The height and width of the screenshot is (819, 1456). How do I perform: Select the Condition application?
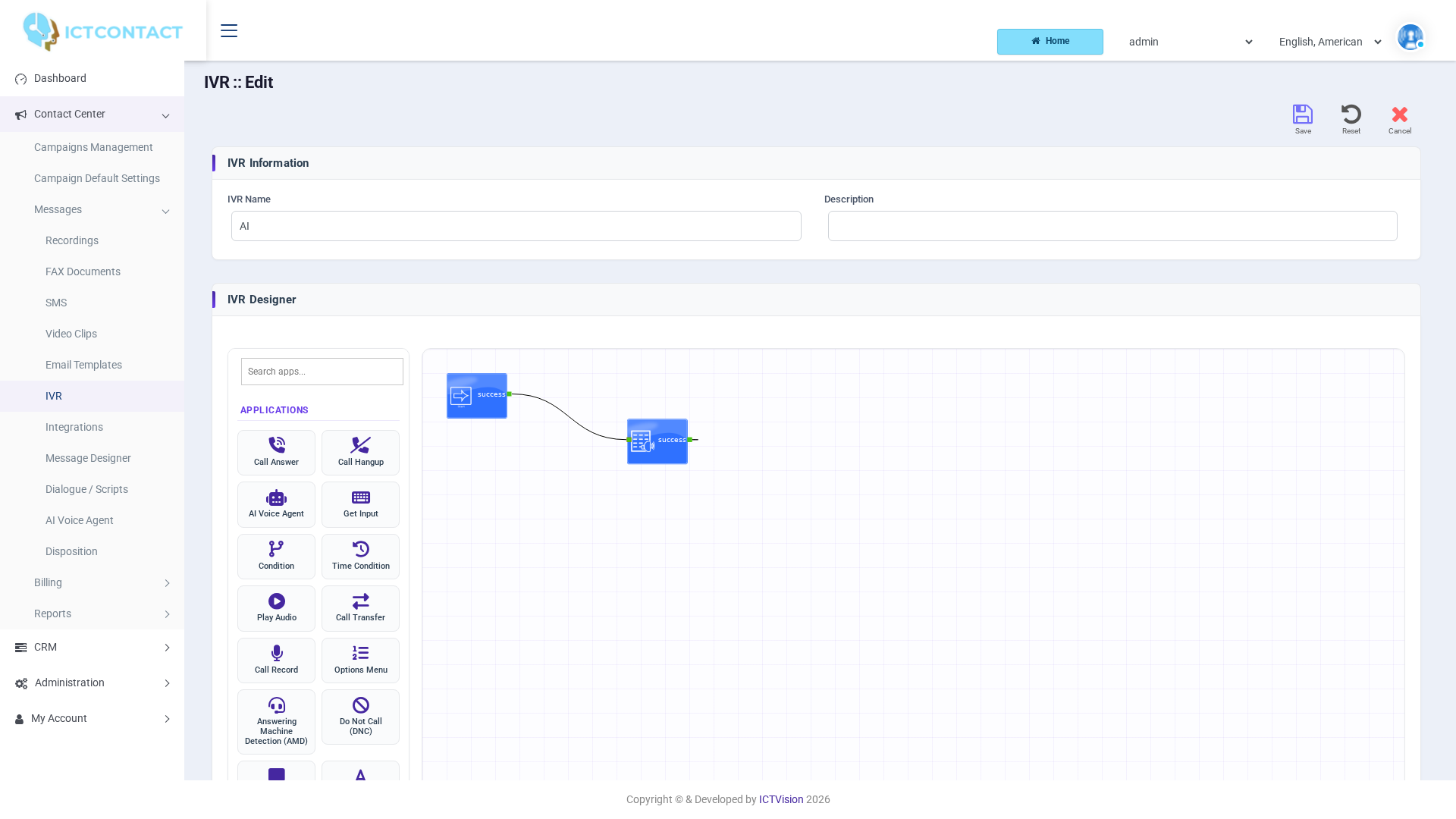coord(276,557)
